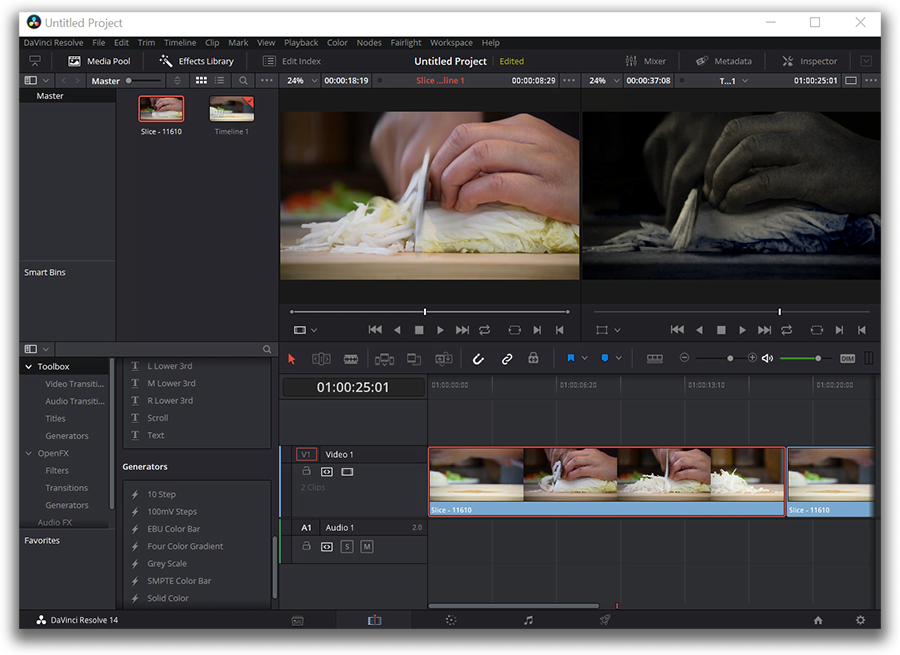The width and height of the screenshot is (900, 655).
Task: Open the Fairlight page music-note icon
Action: tap(528, 620)
